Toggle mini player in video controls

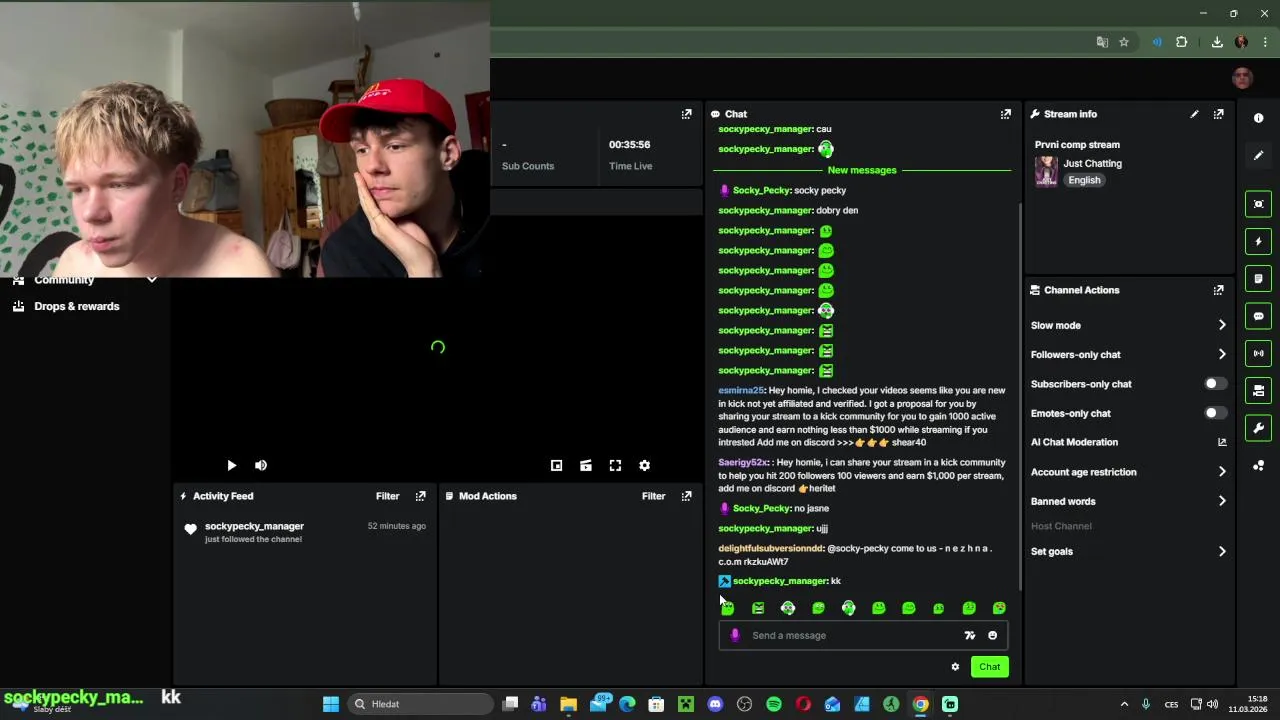557,465
